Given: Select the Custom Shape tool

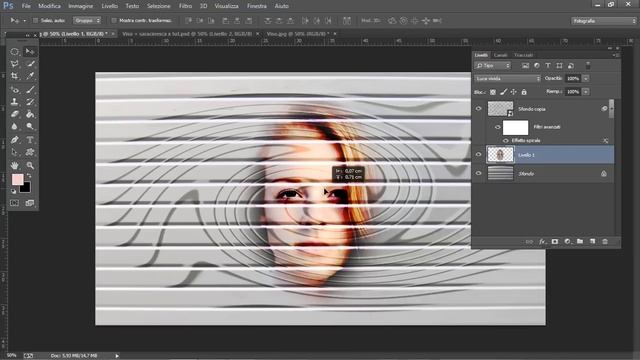Looking at the screenshot, I should (x=30, y=152).
